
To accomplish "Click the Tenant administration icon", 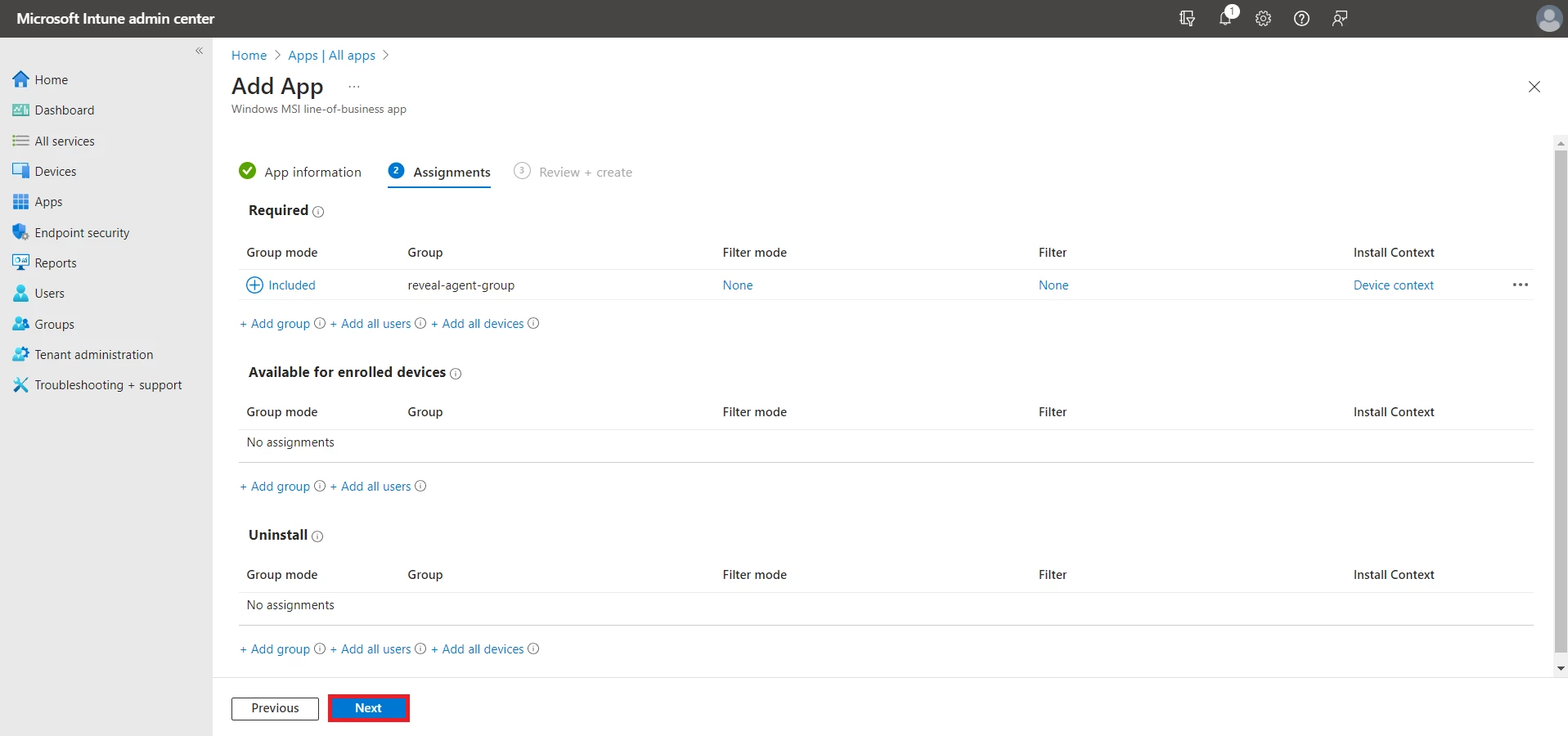I will pos(20,354).
